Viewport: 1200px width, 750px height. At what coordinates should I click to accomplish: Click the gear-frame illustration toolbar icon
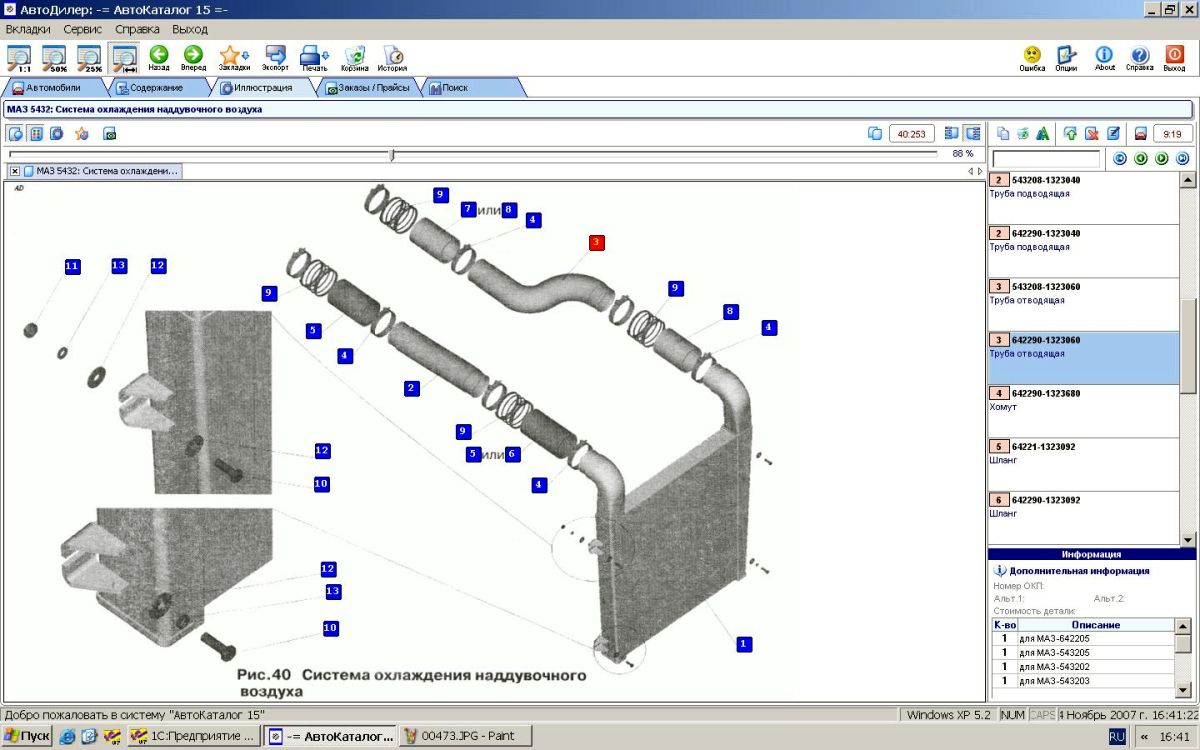(57, 133)
